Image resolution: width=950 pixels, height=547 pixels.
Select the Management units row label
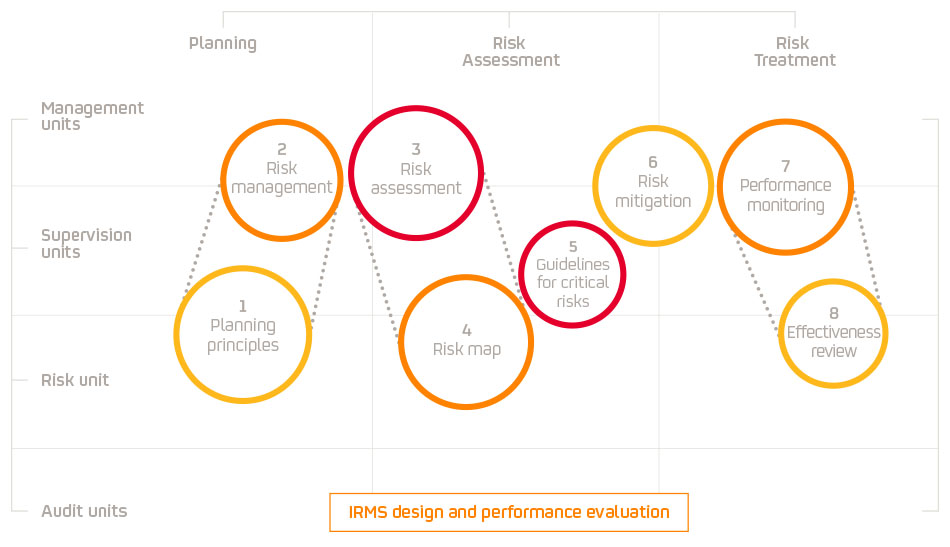(92, 116)
